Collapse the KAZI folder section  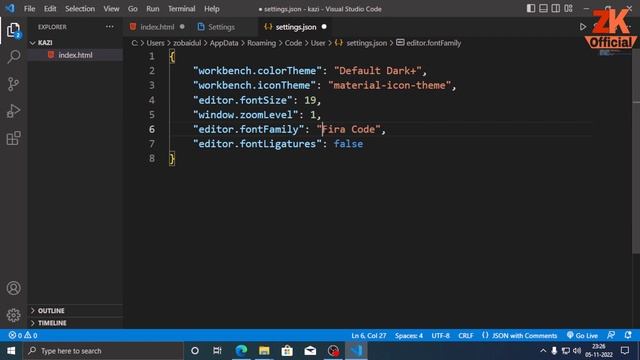coord(76,42)
